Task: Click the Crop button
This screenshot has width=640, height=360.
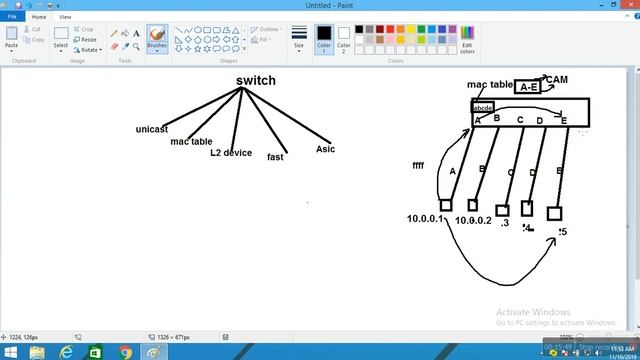Action: (x=83, y=29)
